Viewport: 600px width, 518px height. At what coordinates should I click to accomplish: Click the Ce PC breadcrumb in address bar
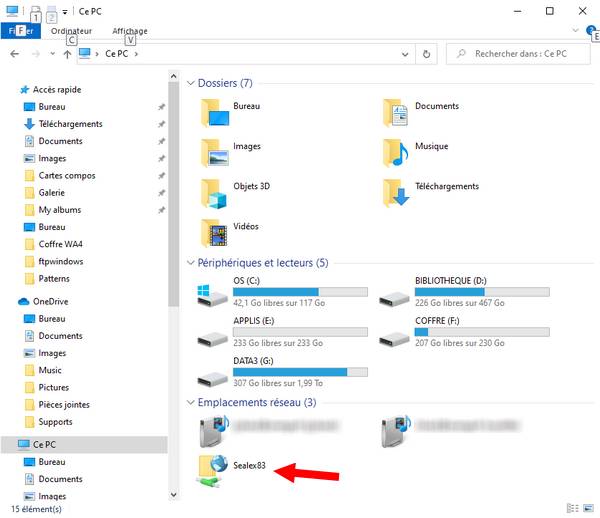116,54
